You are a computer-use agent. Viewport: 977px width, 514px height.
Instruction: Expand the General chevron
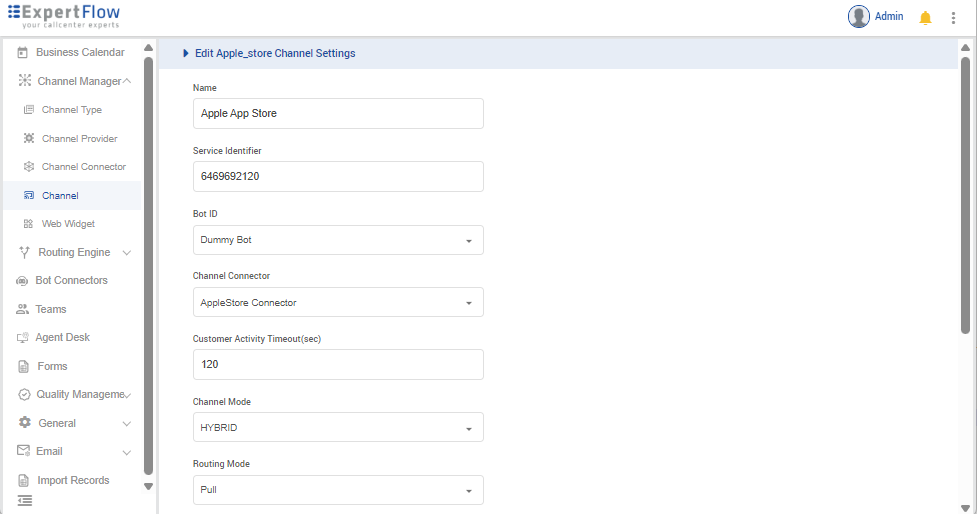point(127,424)
